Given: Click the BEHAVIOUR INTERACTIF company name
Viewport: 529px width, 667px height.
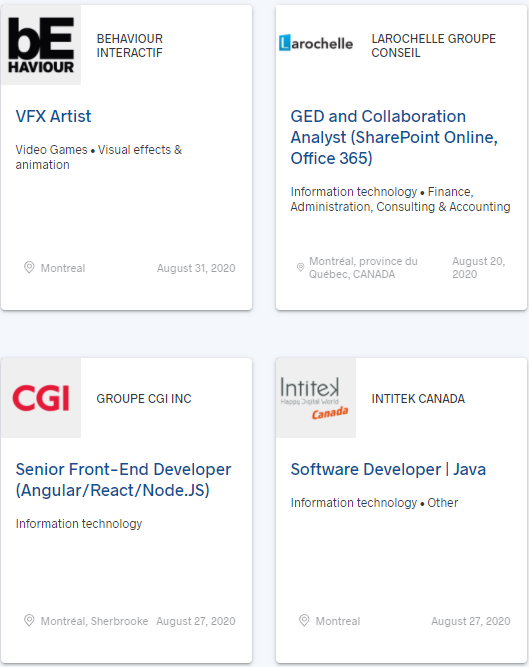Looking at the screenshot, I should pyautogui.click(x=130, y=46).
